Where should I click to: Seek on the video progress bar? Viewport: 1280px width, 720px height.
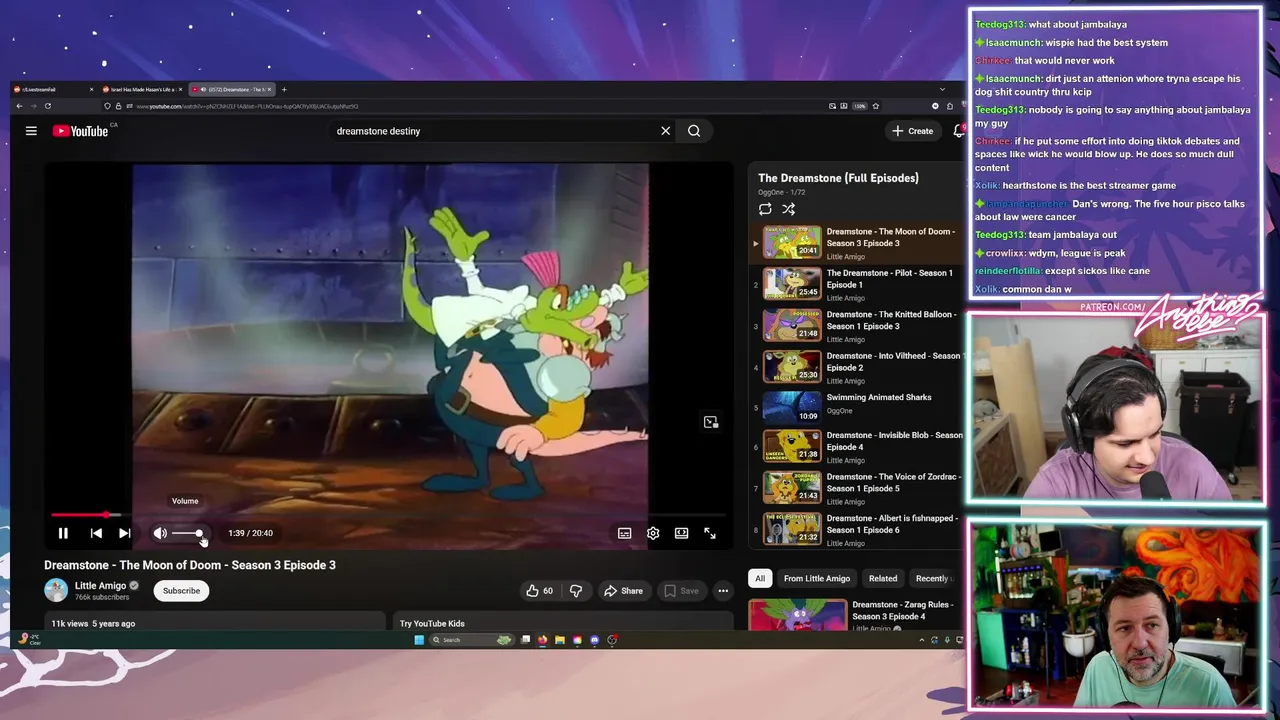click(x=390, y=515)
